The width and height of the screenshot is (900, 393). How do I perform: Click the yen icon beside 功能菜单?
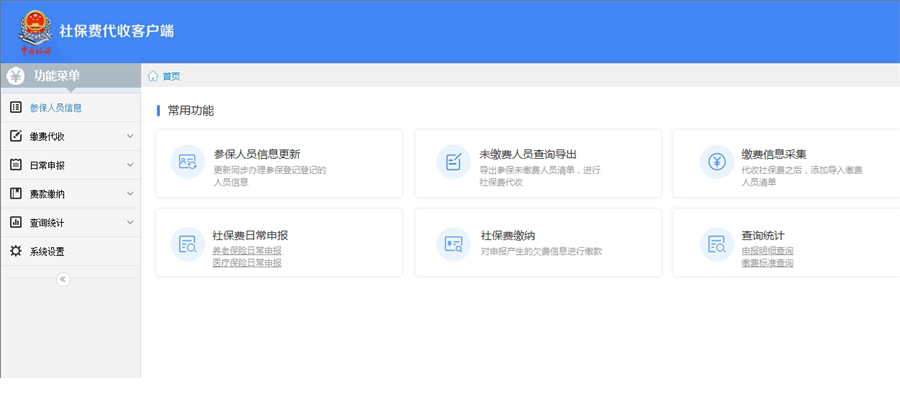point(15,76)
